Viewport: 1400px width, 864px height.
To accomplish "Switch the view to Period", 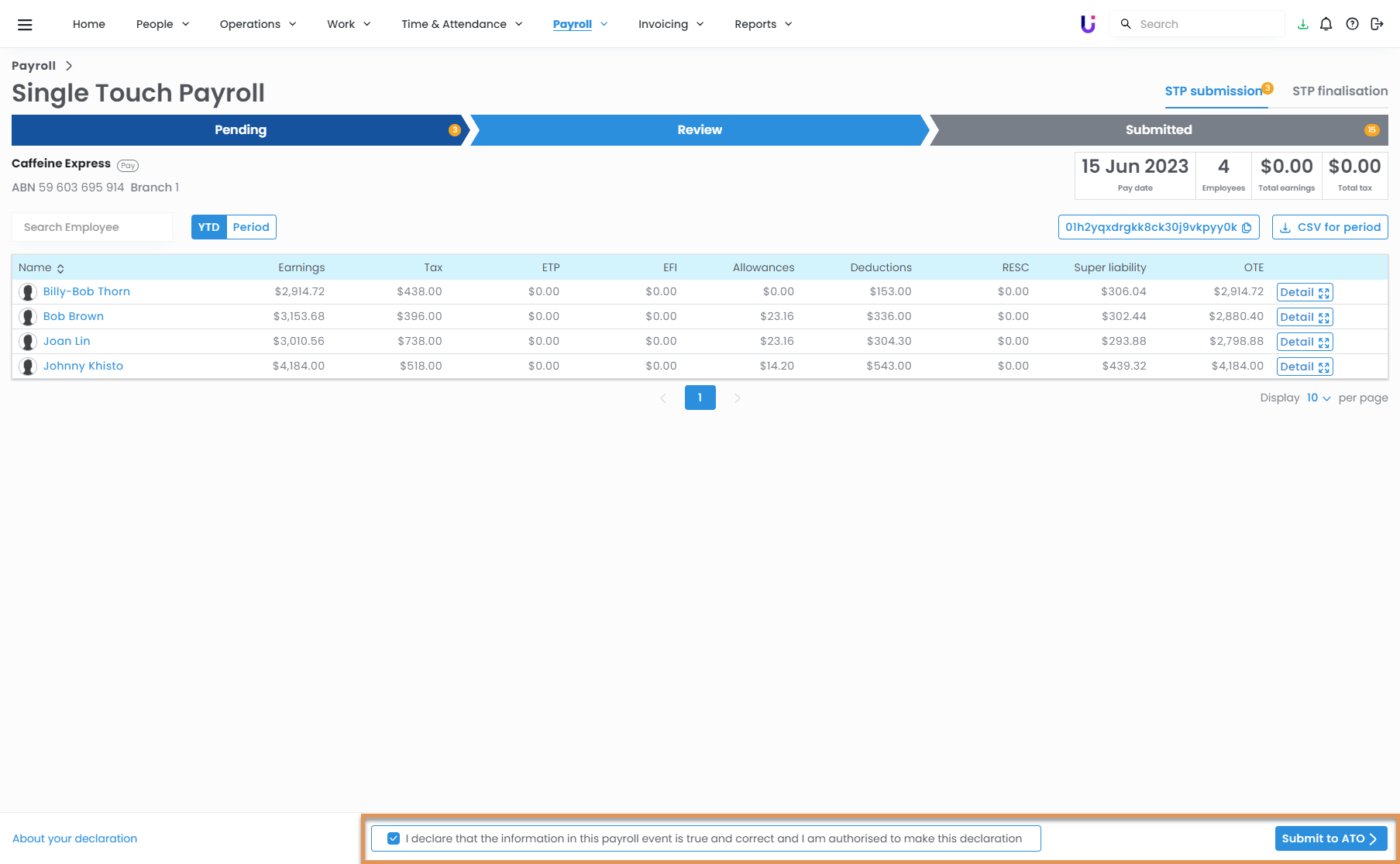I will [x=251, y=227].
